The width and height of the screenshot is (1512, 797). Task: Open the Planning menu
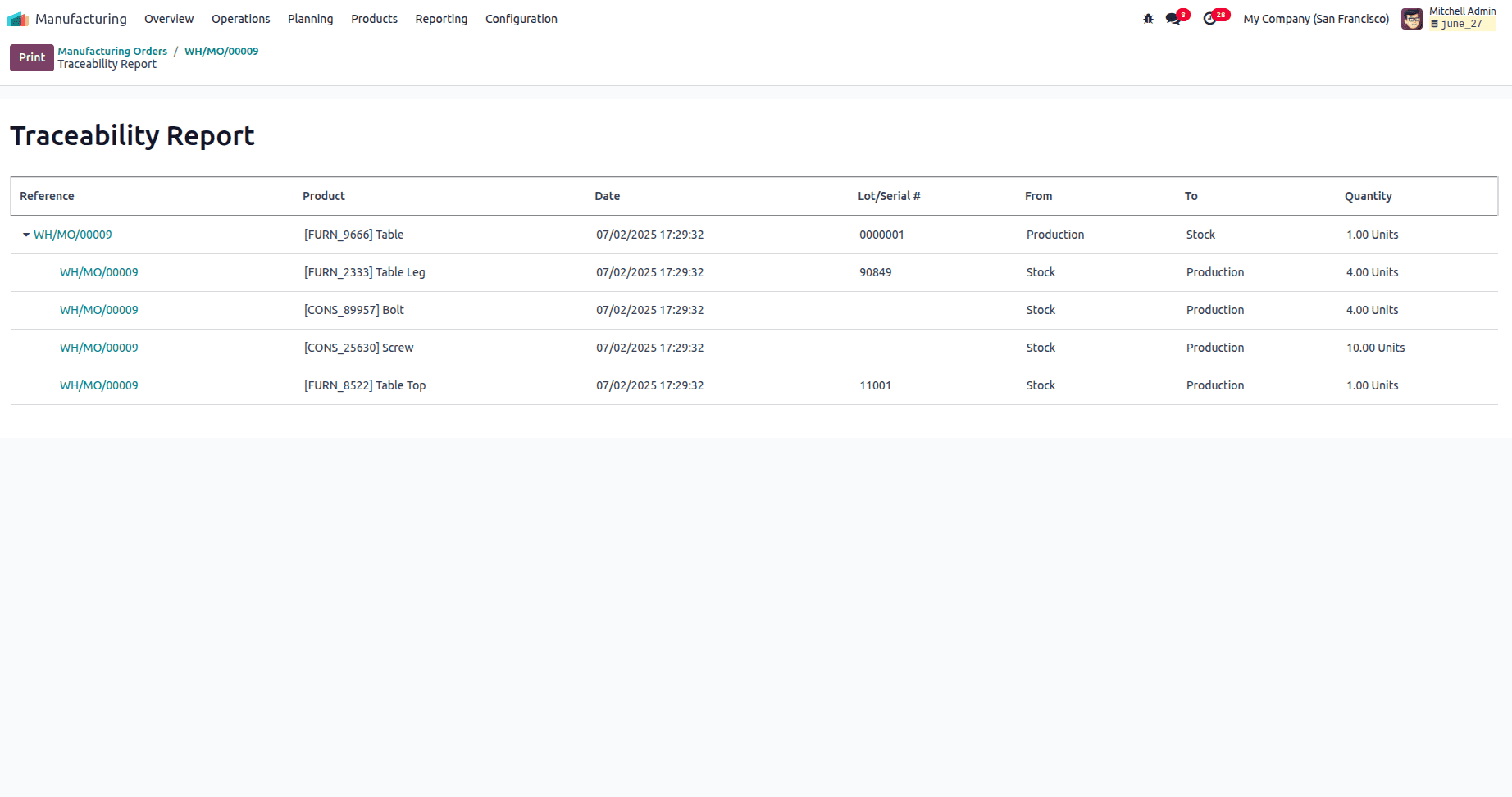310,19
